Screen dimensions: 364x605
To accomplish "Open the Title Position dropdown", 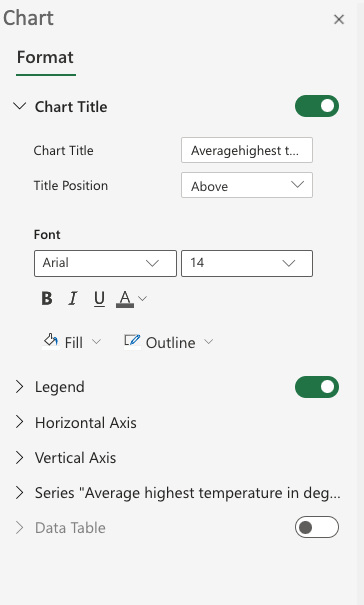I will point(247,185).
